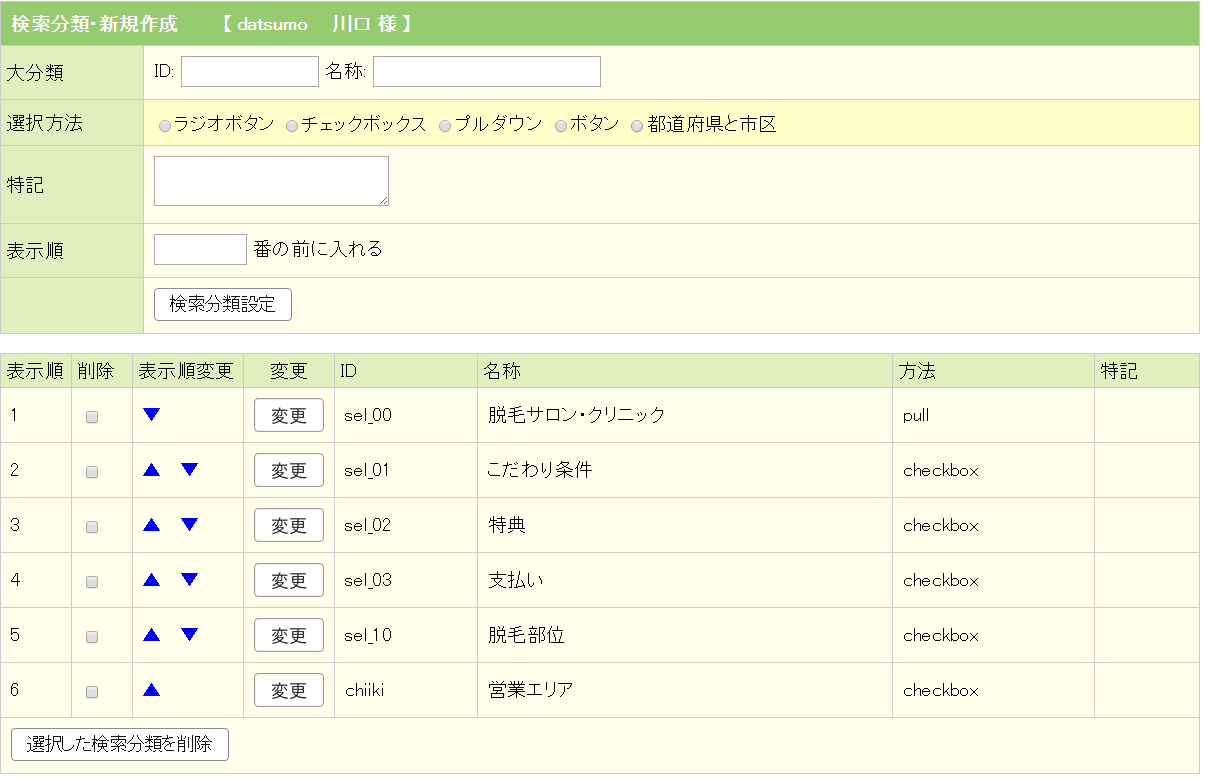Image resolution: width=1205 pixels, height=780 pixels.
Task: Select the 都道府県と市区 radio option
Action: click(637, 126)
